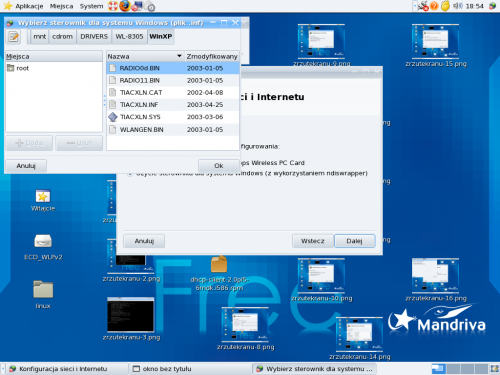
Task: Click the globe icon in panel corner
Action: click(x=492, y=6)
